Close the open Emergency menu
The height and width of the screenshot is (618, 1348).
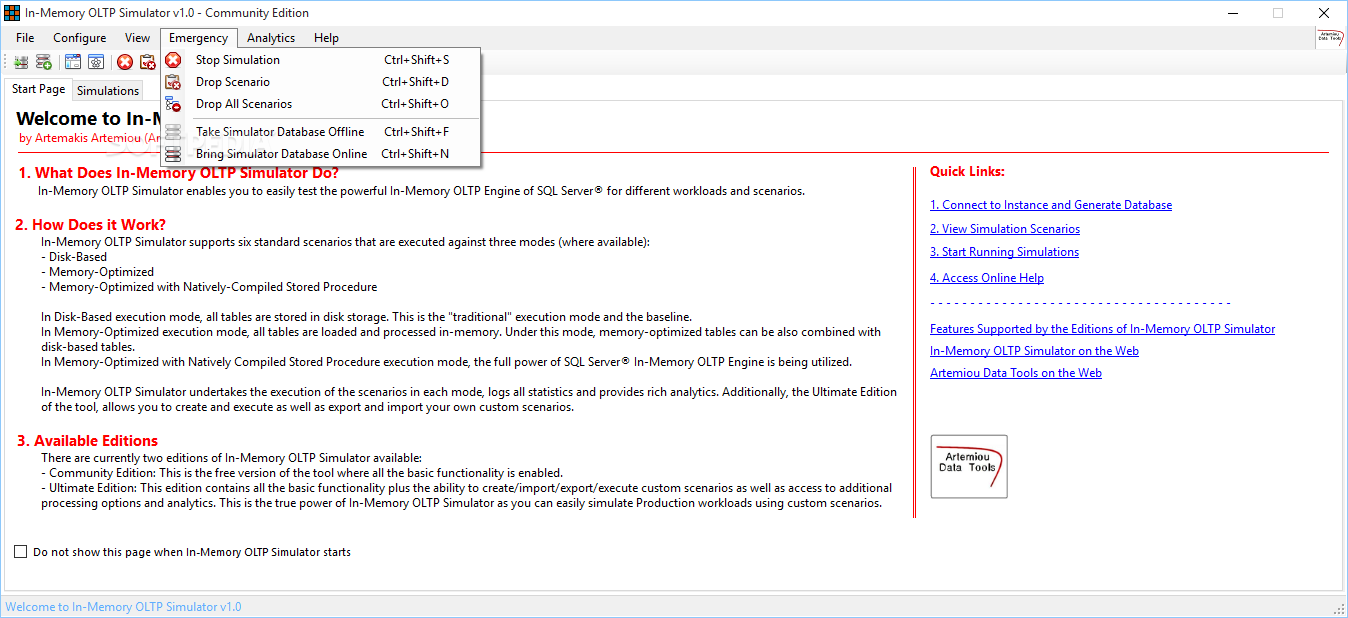pyautogui.click(x=199, y=38)
